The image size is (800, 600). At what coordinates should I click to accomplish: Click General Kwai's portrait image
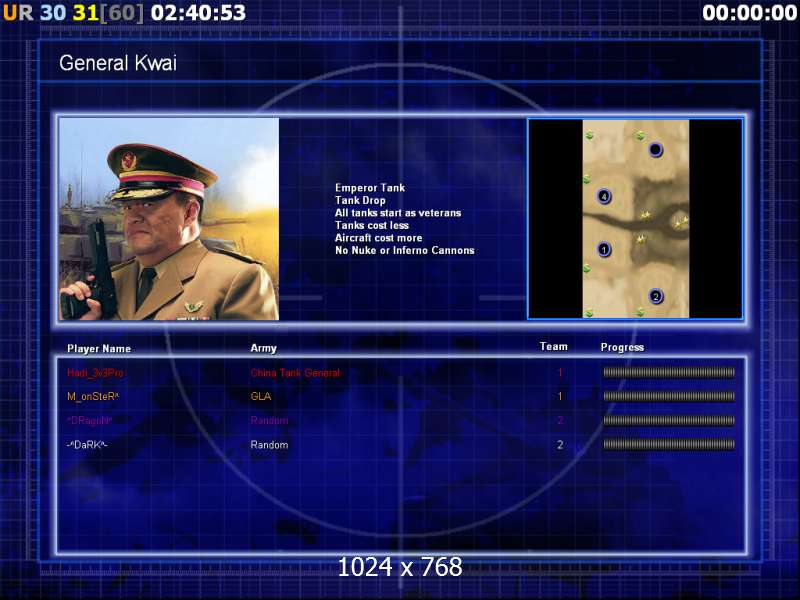click(169, 219)
